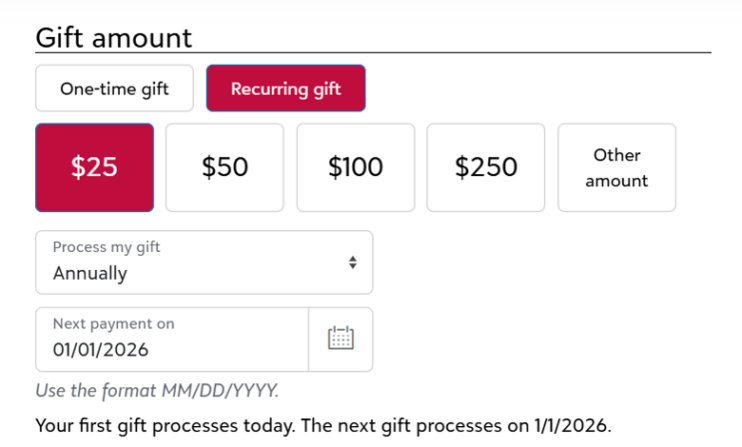Select the Recurring gift option
This screenshot has width=742, height=447.
point(286,88)
